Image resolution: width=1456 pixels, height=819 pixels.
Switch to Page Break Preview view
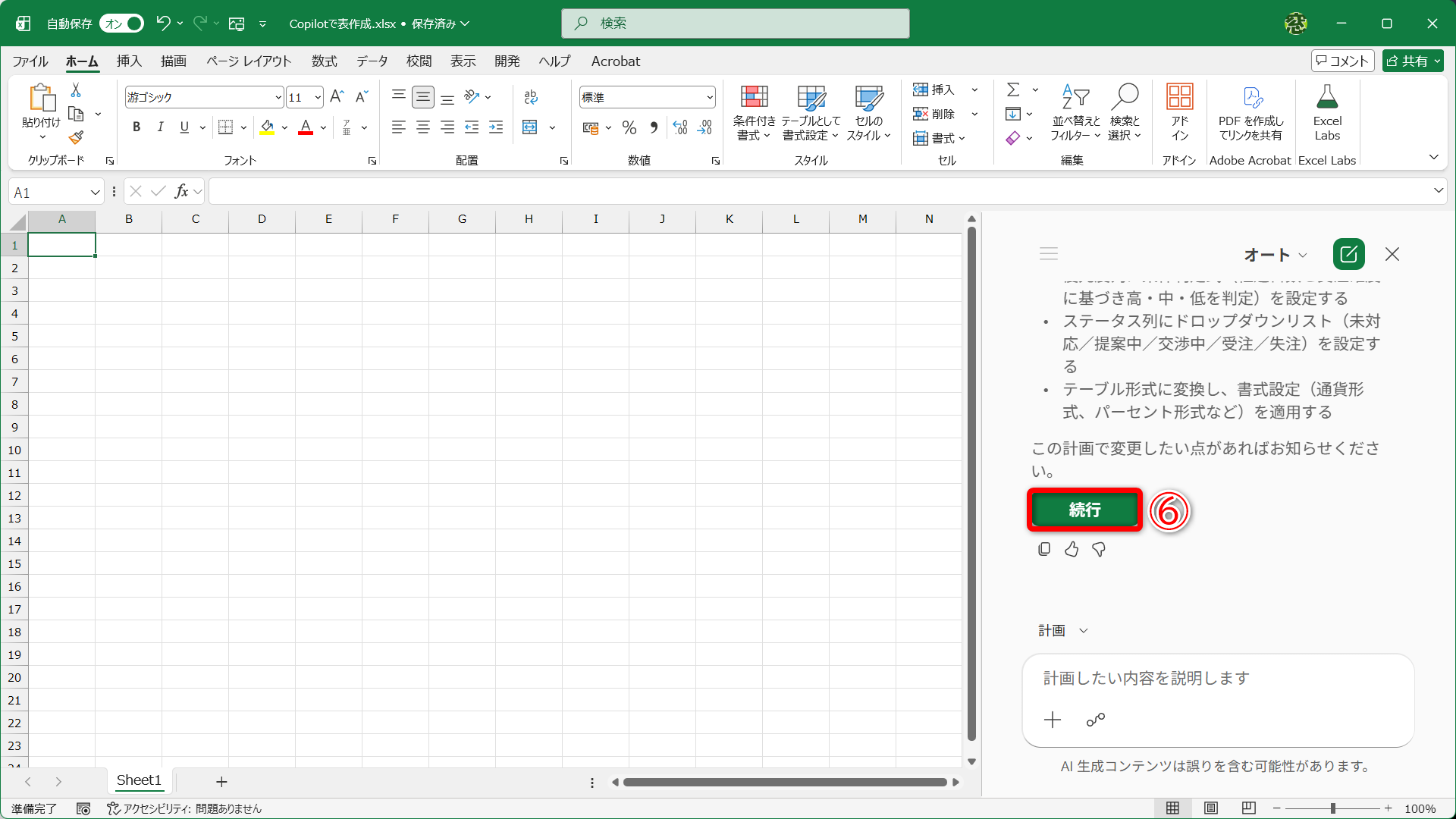point(1249,808)
